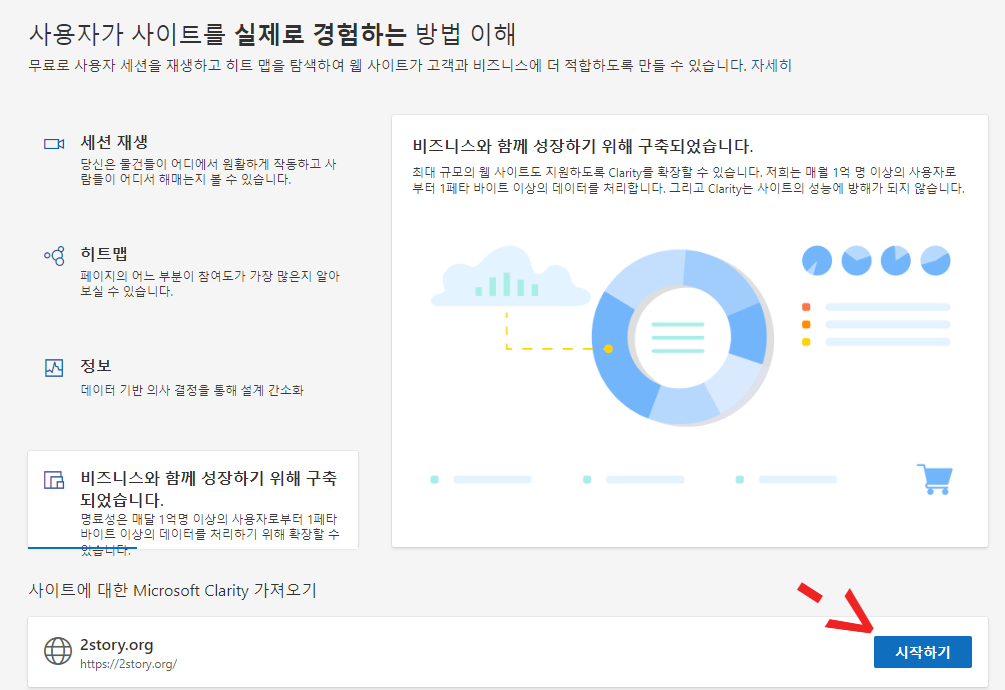This screenshot has width=1005, height=690.
Task: Click the leftmost small pie chart
Action: coord(816,259)
